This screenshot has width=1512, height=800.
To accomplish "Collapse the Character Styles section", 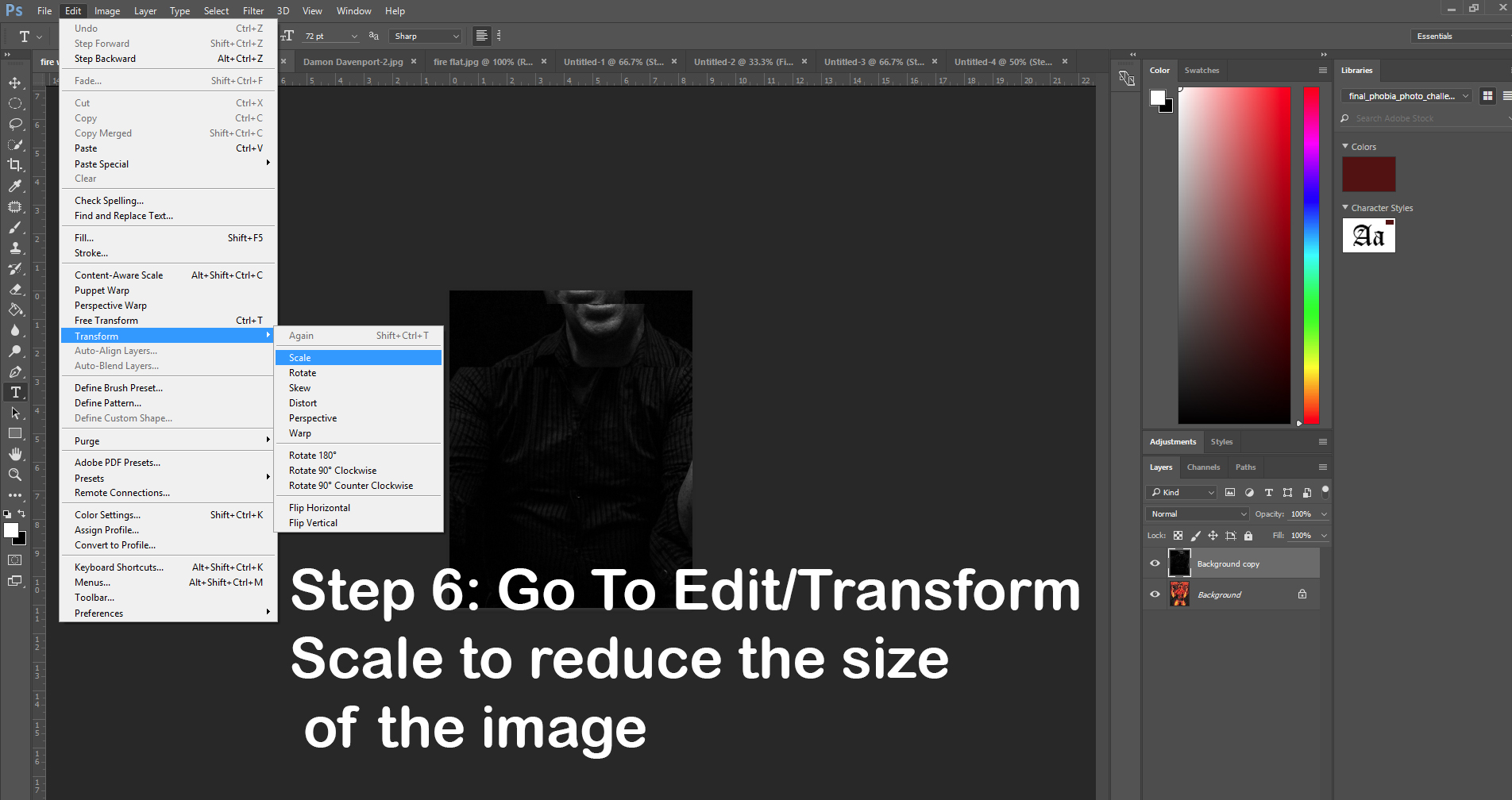I will pyautogui.click(x=1345, y=208).
